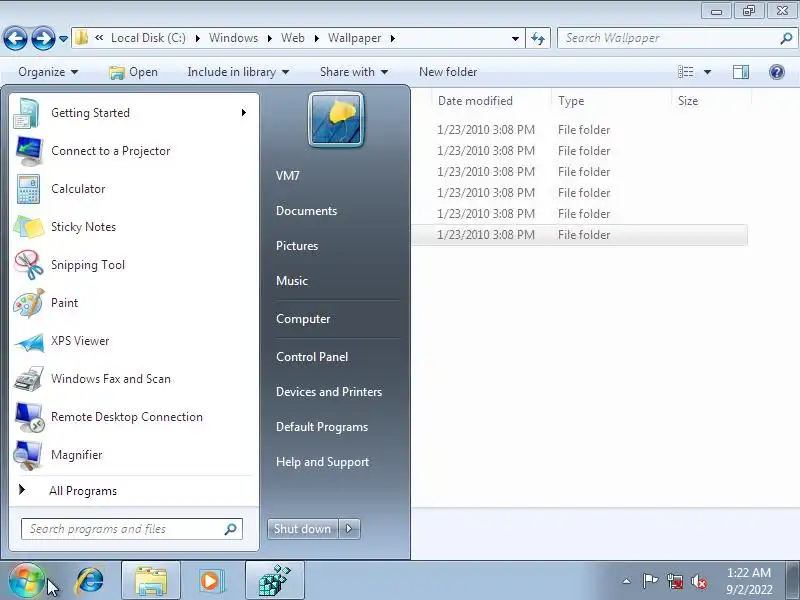This screenshot has width=800, height=600.
Task: Open Explorer help button
Action: (x=777, y=72)
